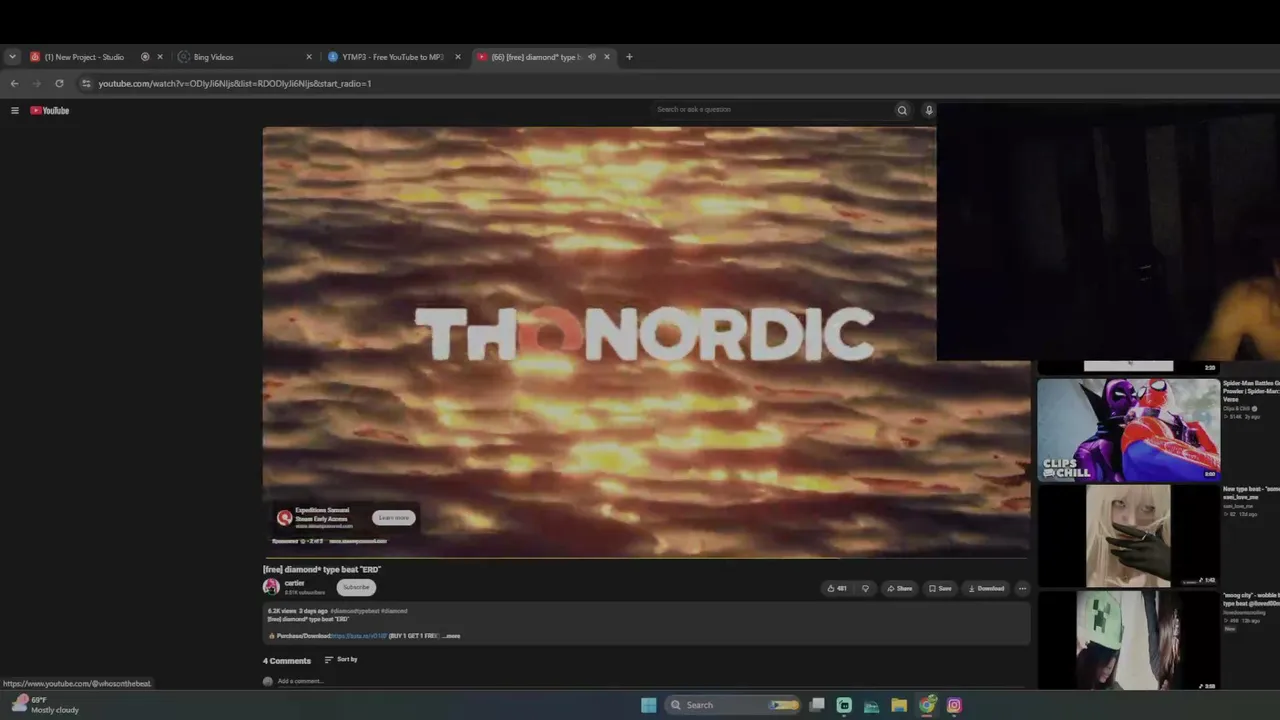Switch to YTMP3 Free YouTube to MP3 tab
The width and height of the screenshot is (1280, 720).
394,57
